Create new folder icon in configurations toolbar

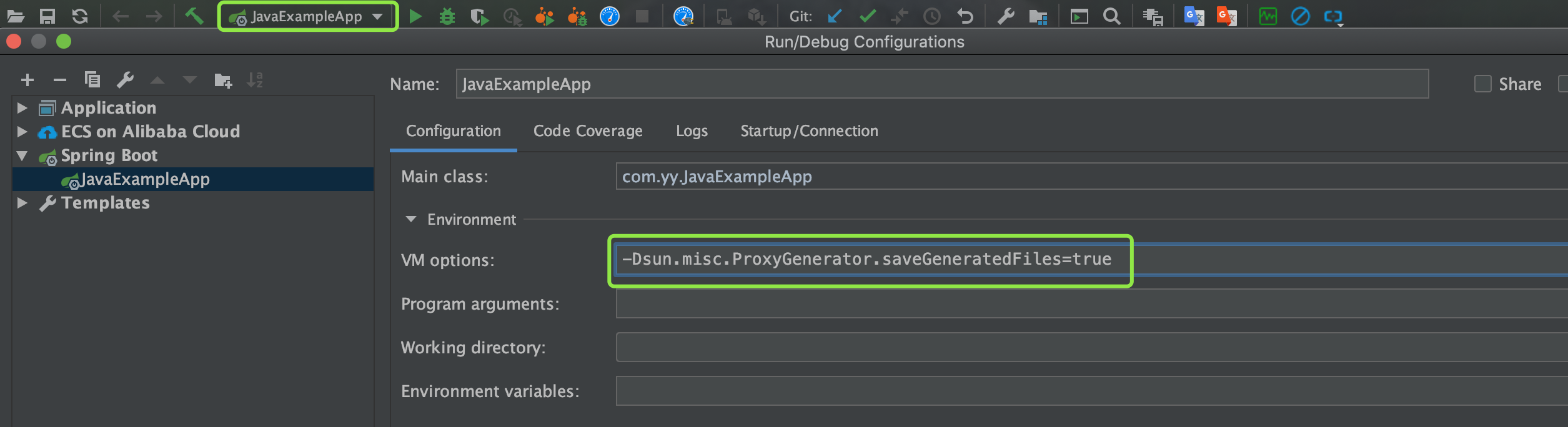(223, 80)
